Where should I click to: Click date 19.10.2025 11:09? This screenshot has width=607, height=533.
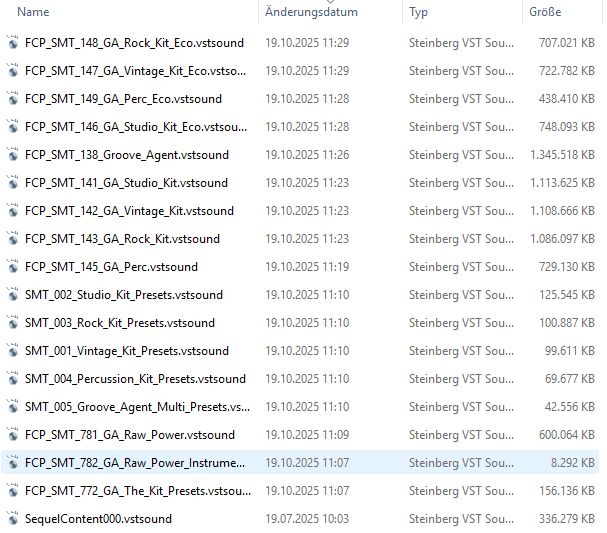(x=307, y=435)
